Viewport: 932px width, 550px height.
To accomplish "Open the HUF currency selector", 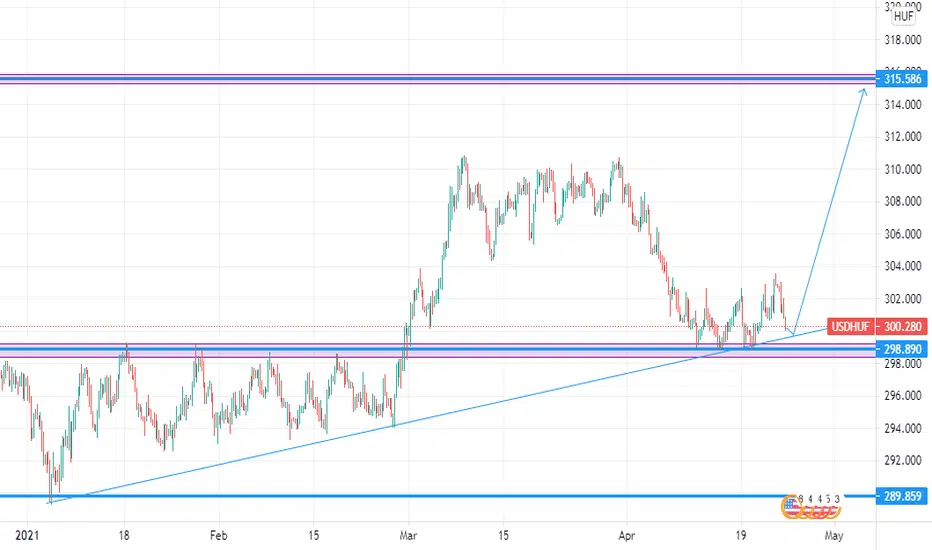I will click(903, 17).
